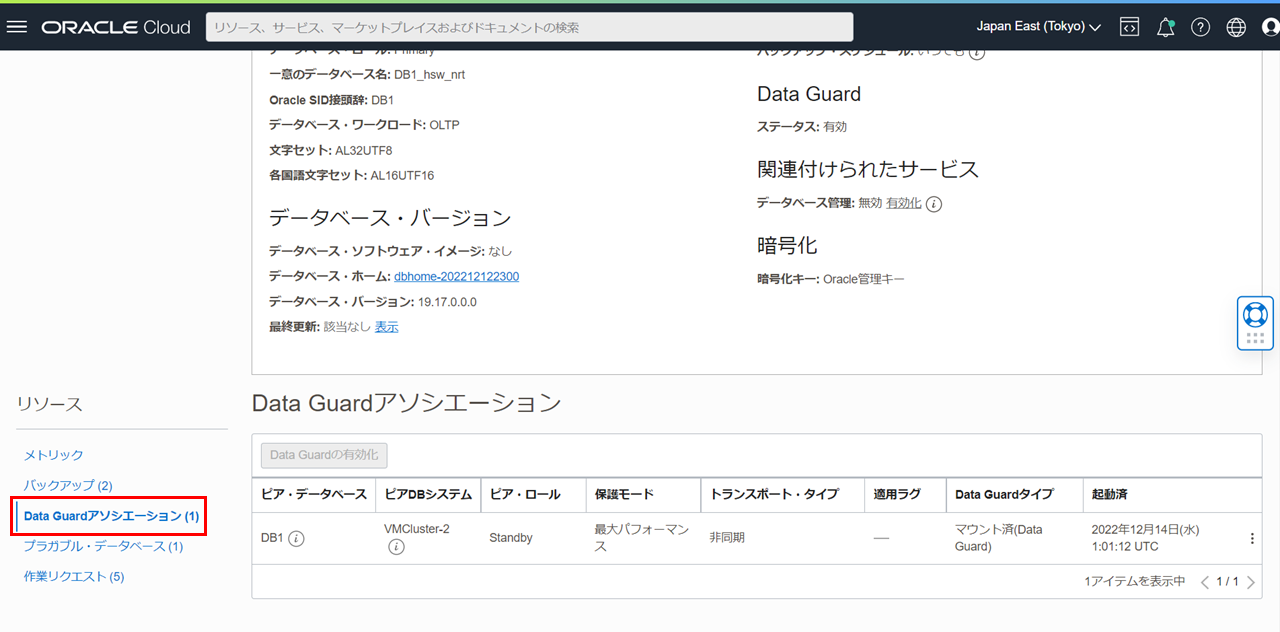The width and height of the screenshot is (1280, 632).
Task: Go to previous page of associations
Action: pyautogui.click(x=1205, y=582)
